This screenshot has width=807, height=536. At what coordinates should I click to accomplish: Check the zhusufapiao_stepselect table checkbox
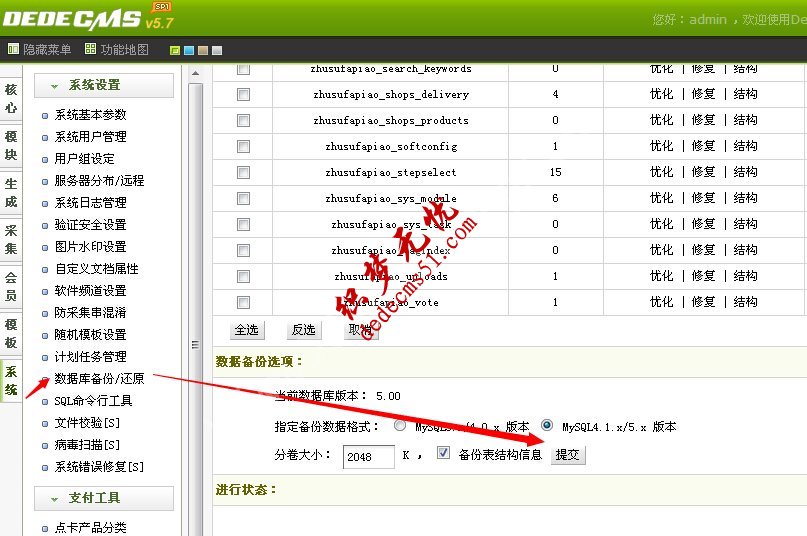(x=243, y=172)
